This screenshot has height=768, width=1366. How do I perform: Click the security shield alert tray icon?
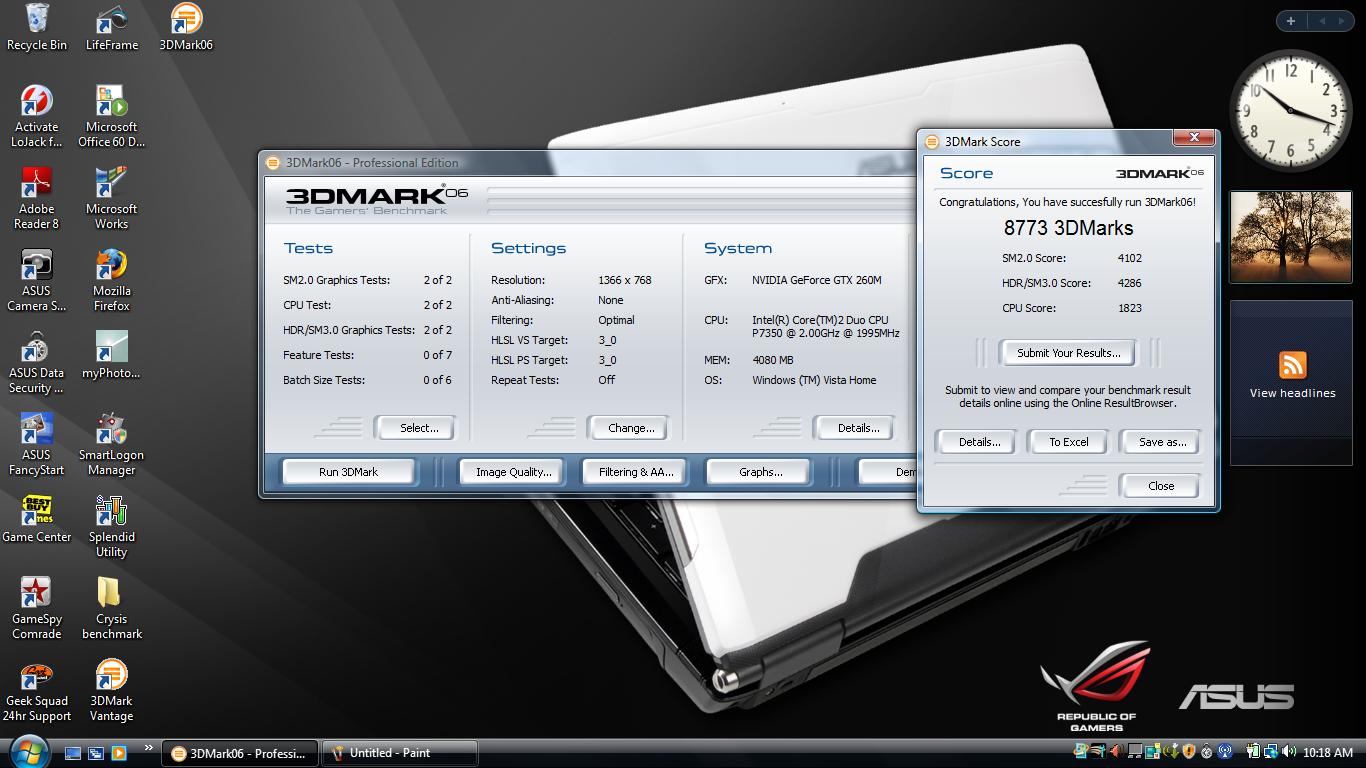click(1188, 752)
